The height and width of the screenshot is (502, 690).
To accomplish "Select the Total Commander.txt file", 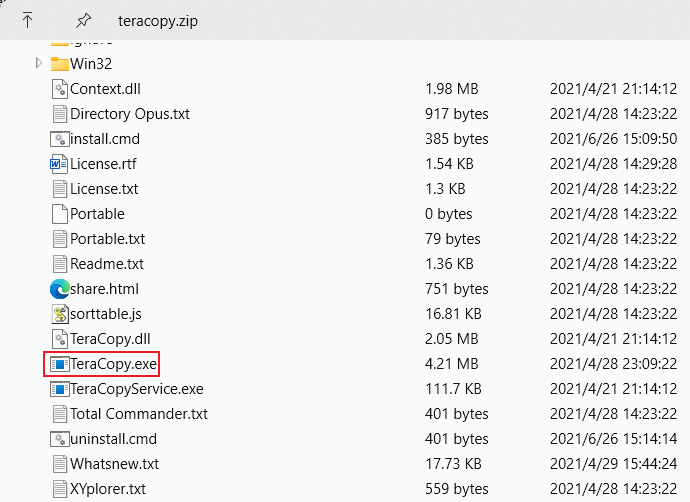I will click(138, 414).
